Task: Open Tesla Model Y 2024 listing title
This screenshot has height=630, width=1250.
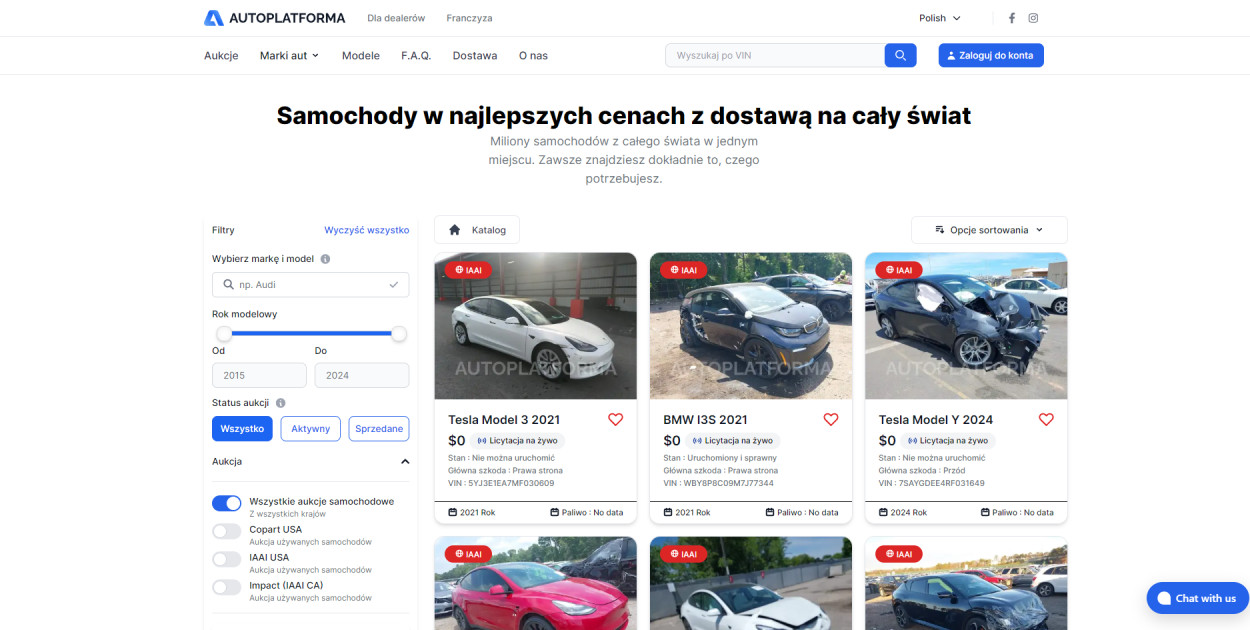Action: 936,420
